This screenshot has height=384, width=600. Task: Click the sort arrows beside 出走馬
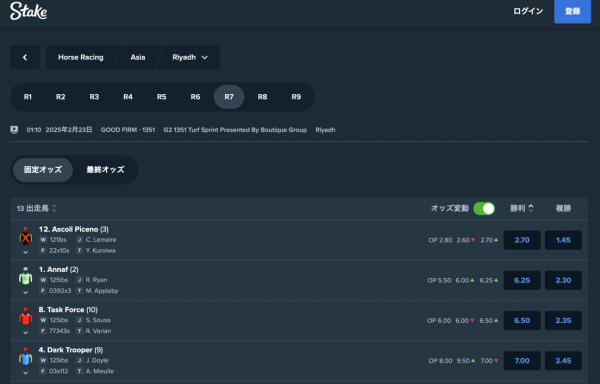click(x=54, y=208)
